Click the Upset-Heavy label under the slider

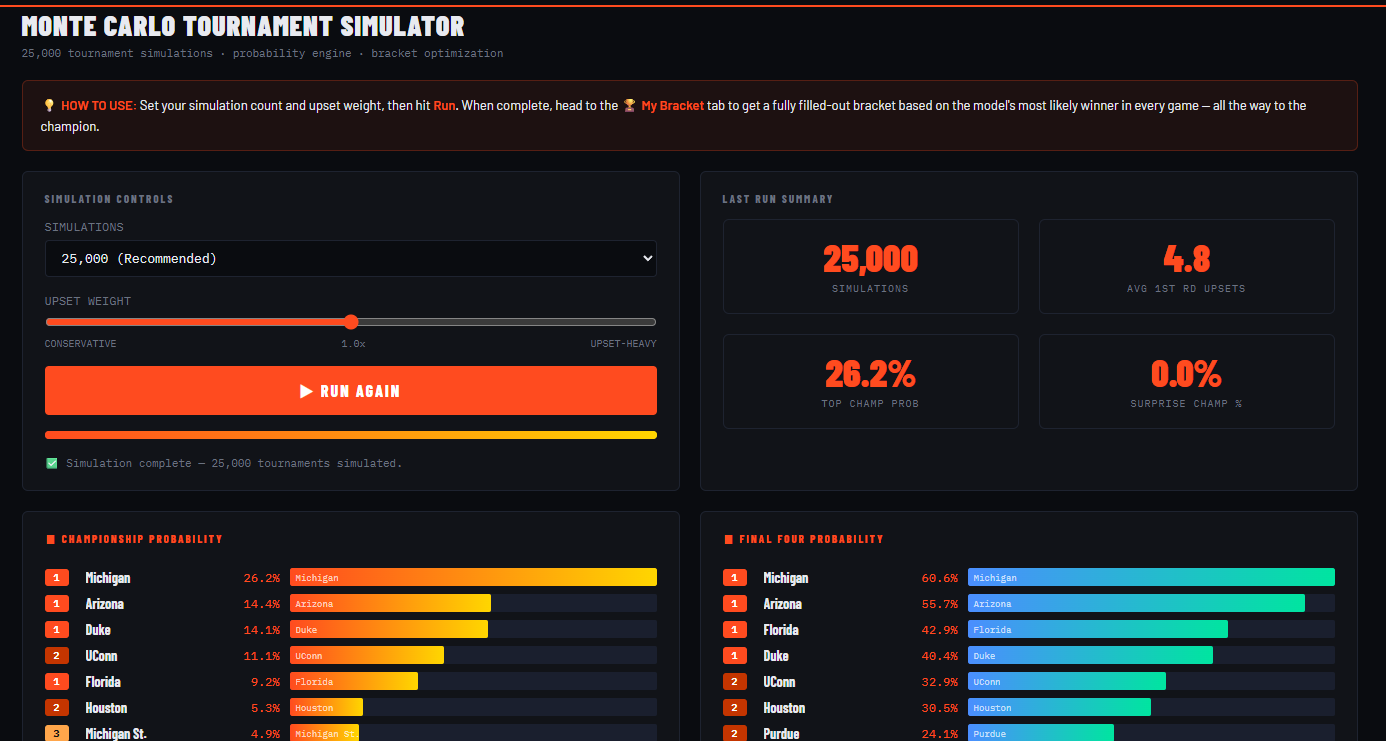tap(623, 344)
